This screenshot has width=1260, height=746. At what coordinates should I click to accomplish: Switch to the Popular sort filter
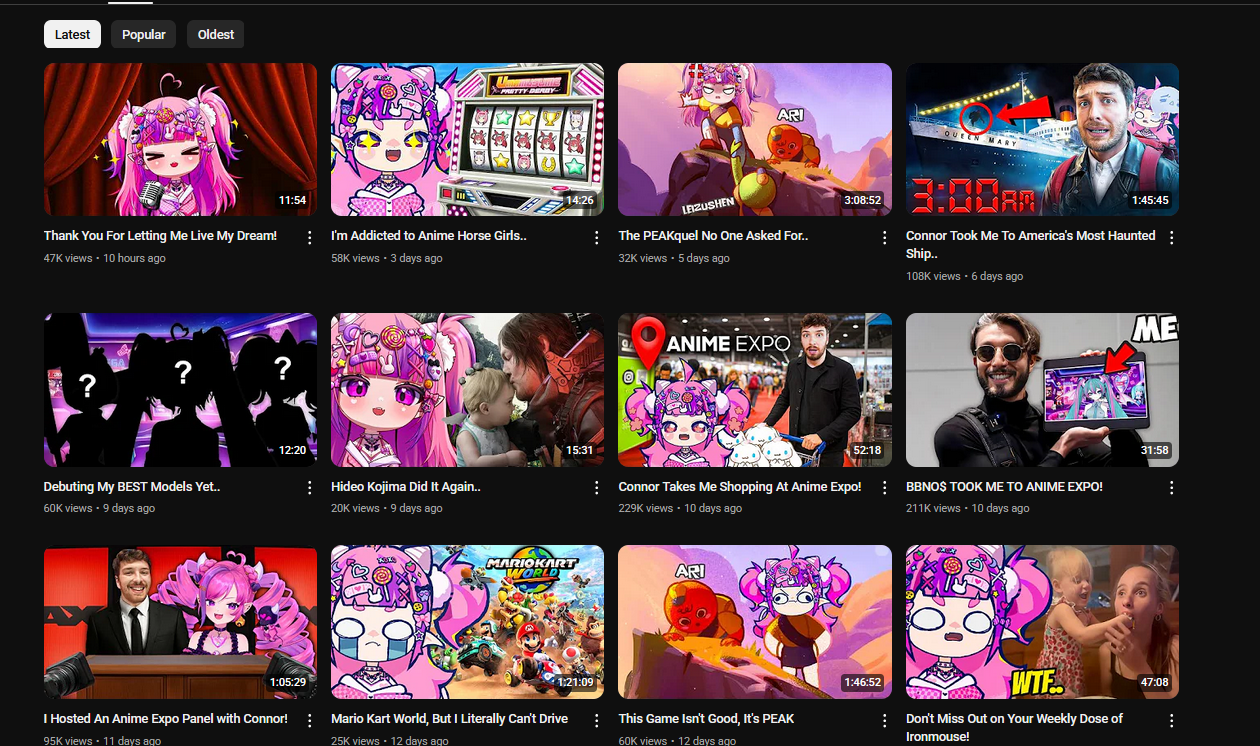144,34
